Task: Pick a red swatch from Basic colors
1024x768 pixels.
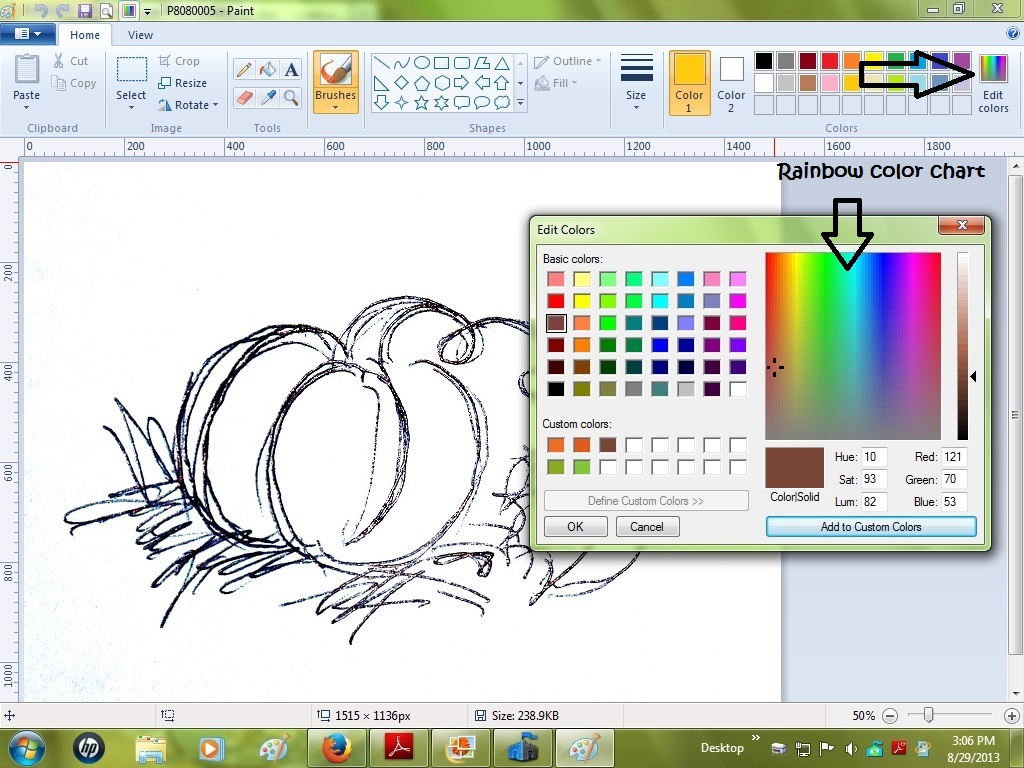Action: (x=554, y=300)
